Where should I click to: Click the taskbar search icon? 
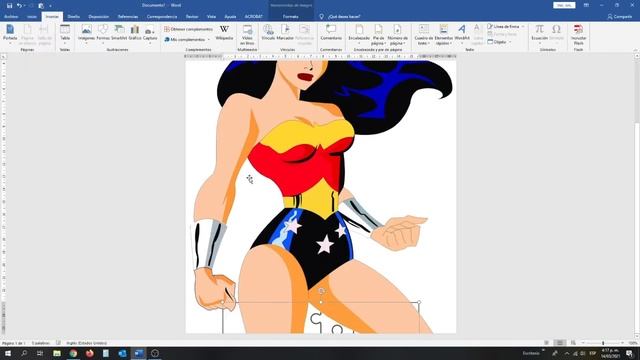[24, 353]
